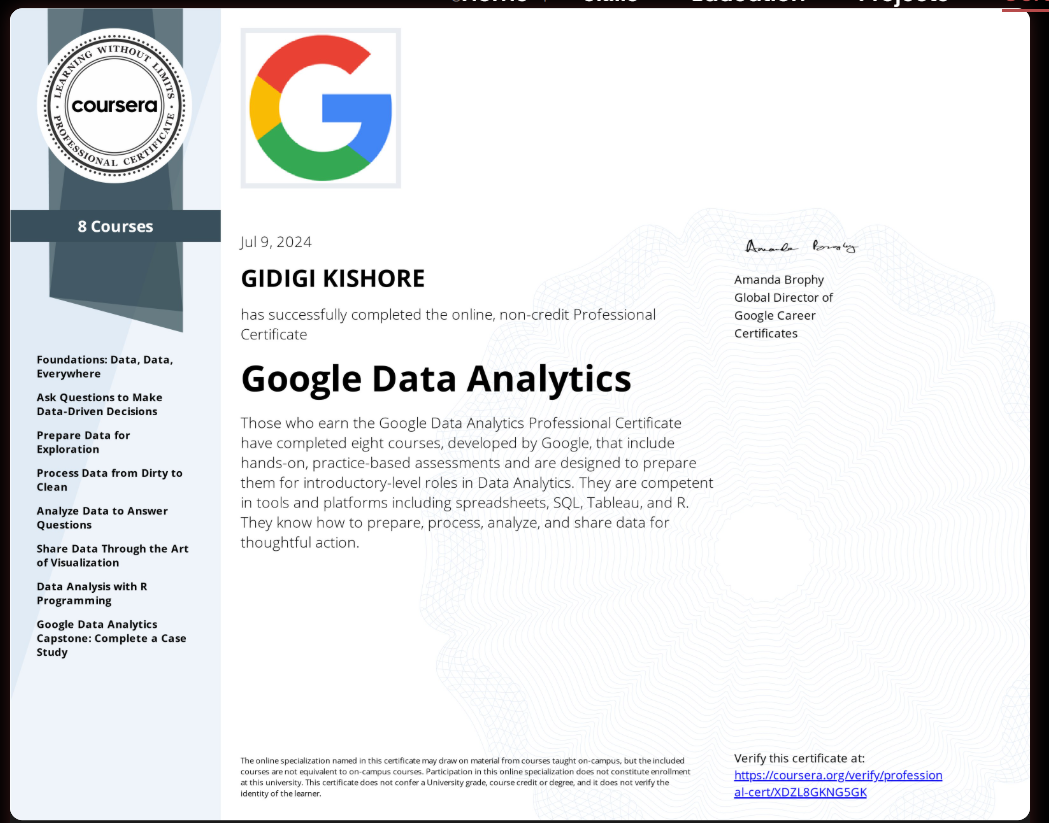This screenshot has height=823, width=1049.
Task: Click the 'Global Director of Google Career Certificates' text
Action: 783,315
